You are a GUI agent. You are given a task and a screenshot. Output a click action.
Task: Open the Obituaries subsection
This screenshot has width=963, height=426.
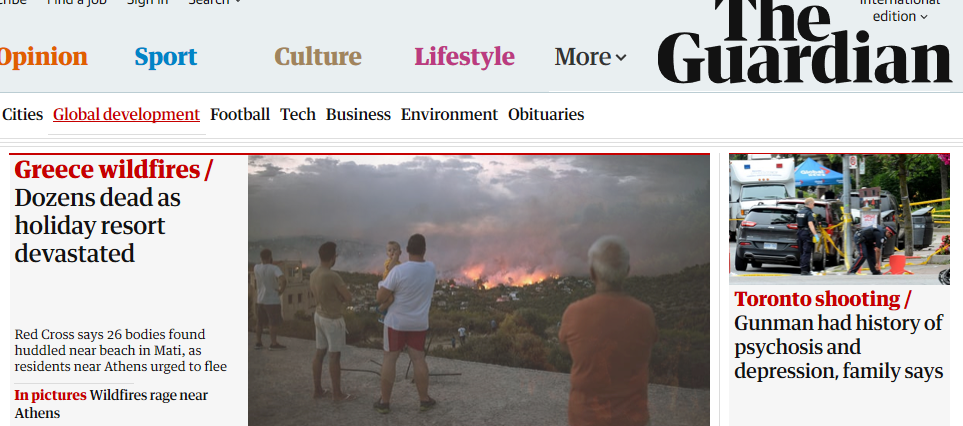(x=546, y=115)
